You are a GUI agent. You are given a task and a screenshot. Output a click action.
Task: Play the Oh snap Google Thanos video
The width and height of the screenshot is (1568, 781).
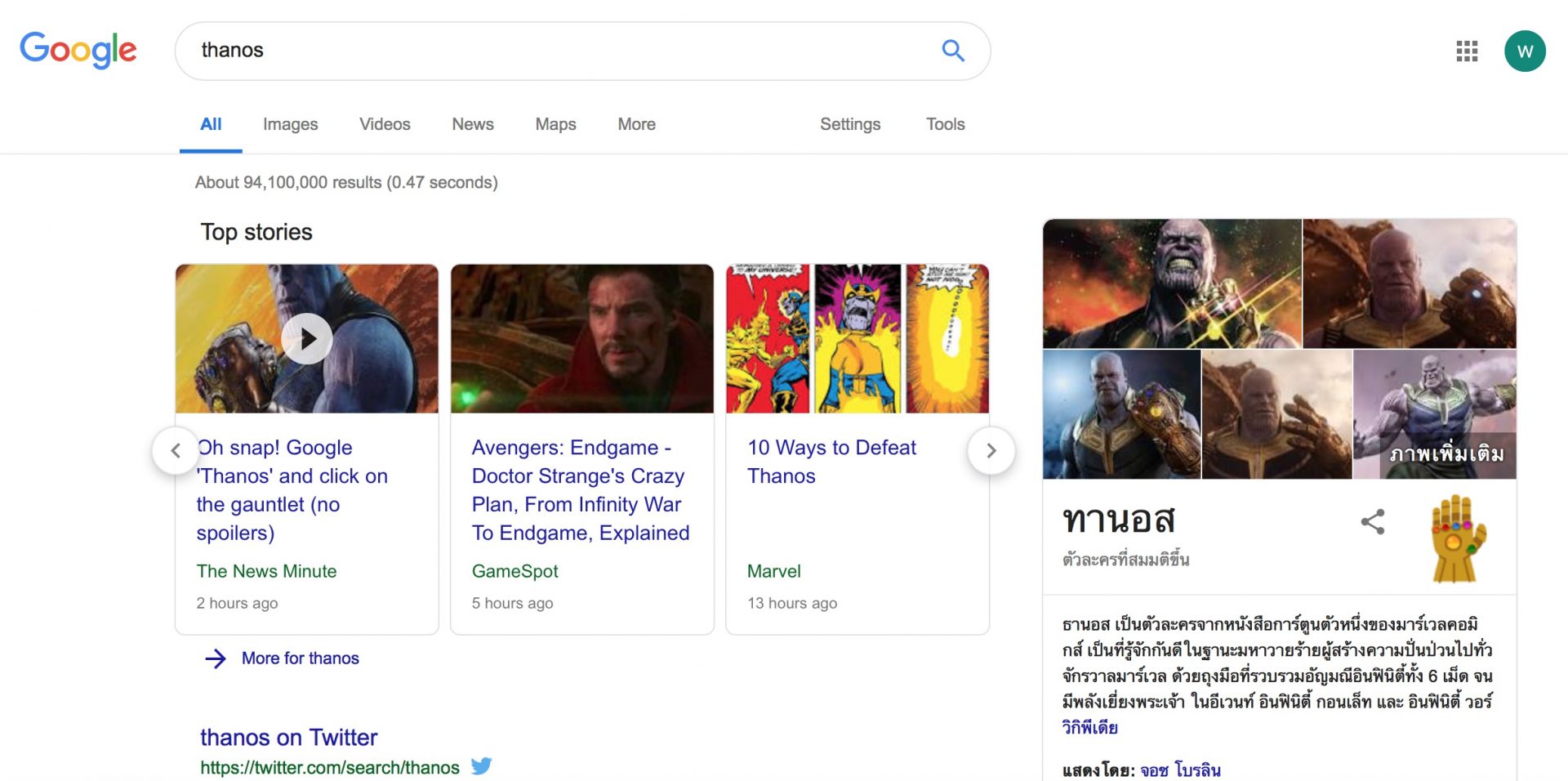pyautogui.click(x=307, y=338)
